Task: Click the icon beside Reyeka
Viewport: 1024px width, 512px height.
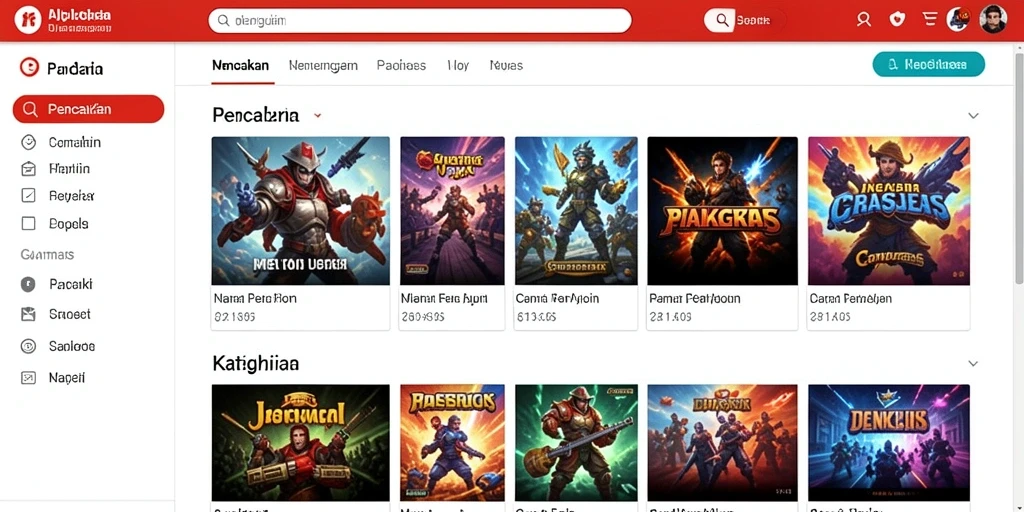Action: tap(29, 195)
